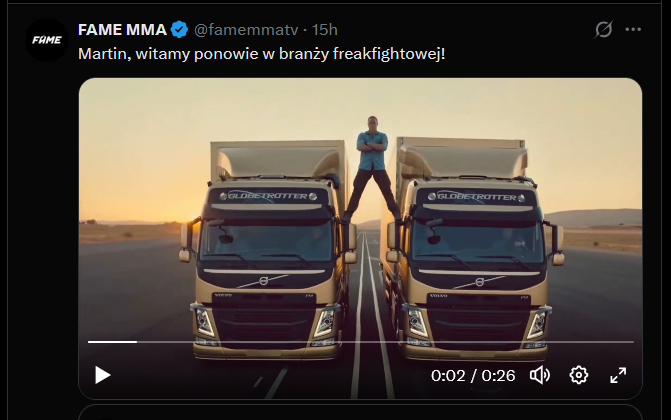Open video settings gear
This screenshot has width=671, height=420.
(x=578, y=375)
